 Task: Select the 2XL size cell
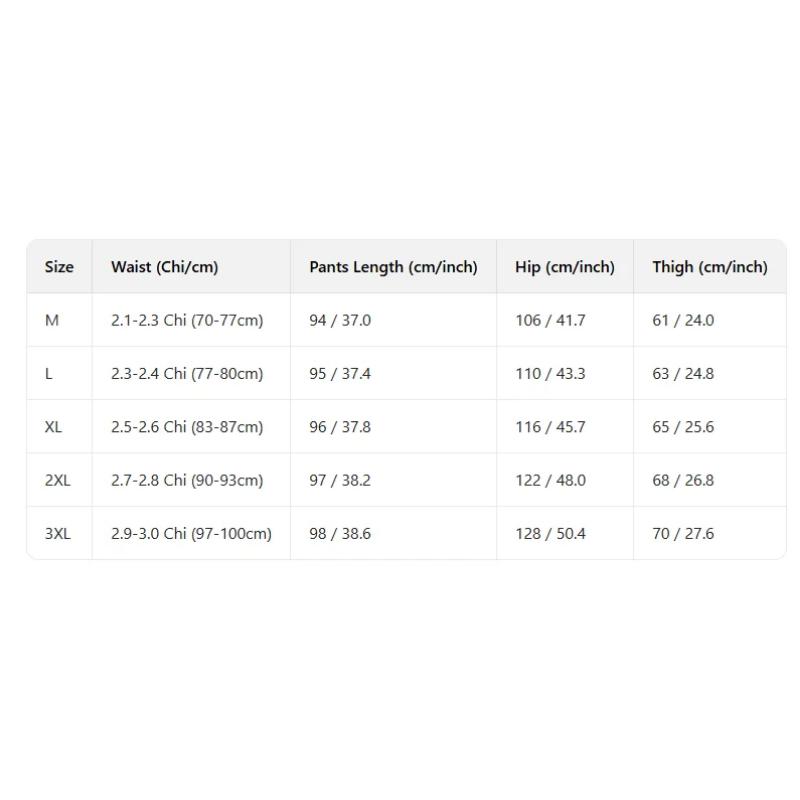click(x=57, y=480)
